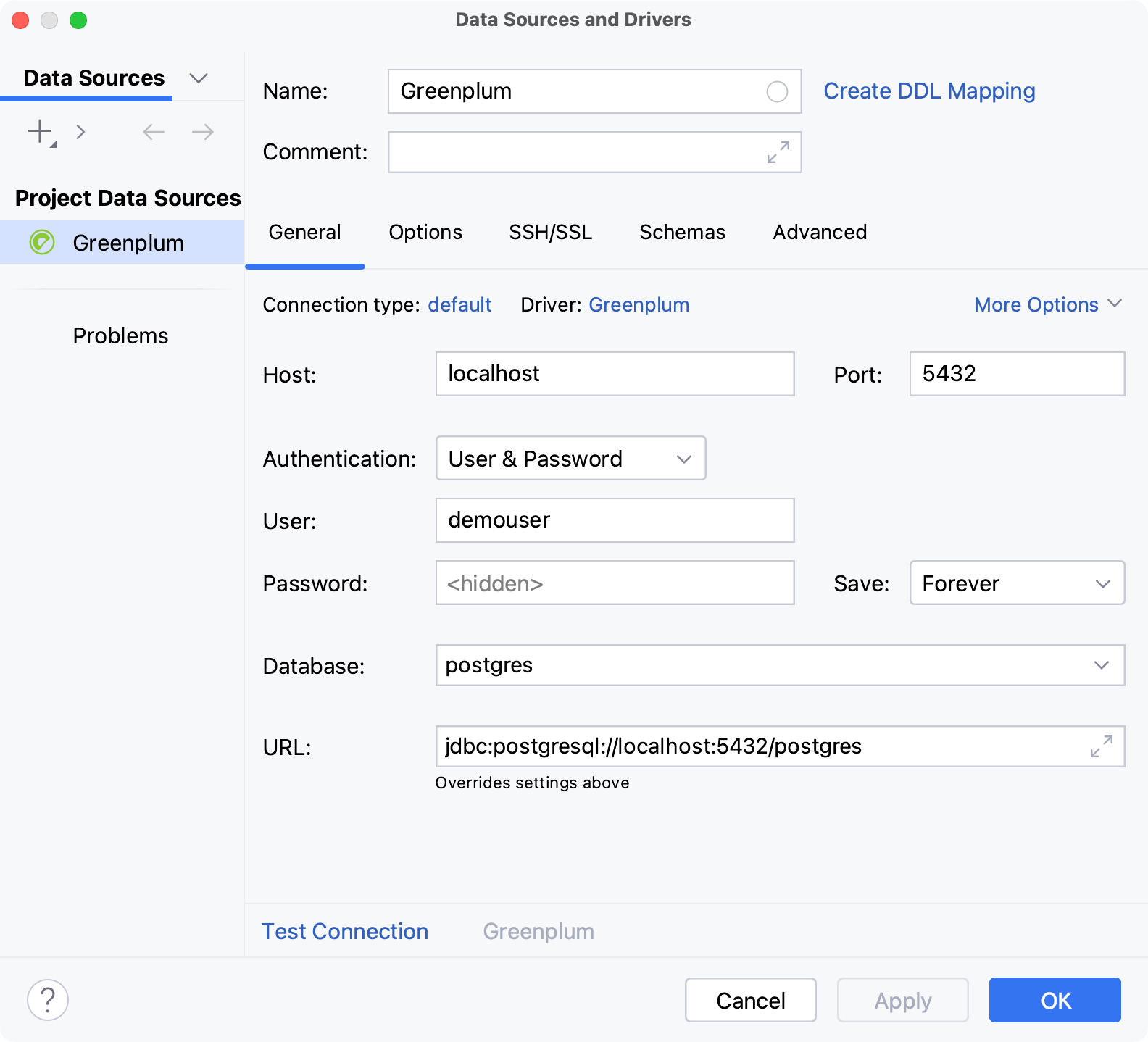Open help with the question mark icon
Image resolution: width=1148 pixels, height=1042 pixels.
tap(48, 1000)
